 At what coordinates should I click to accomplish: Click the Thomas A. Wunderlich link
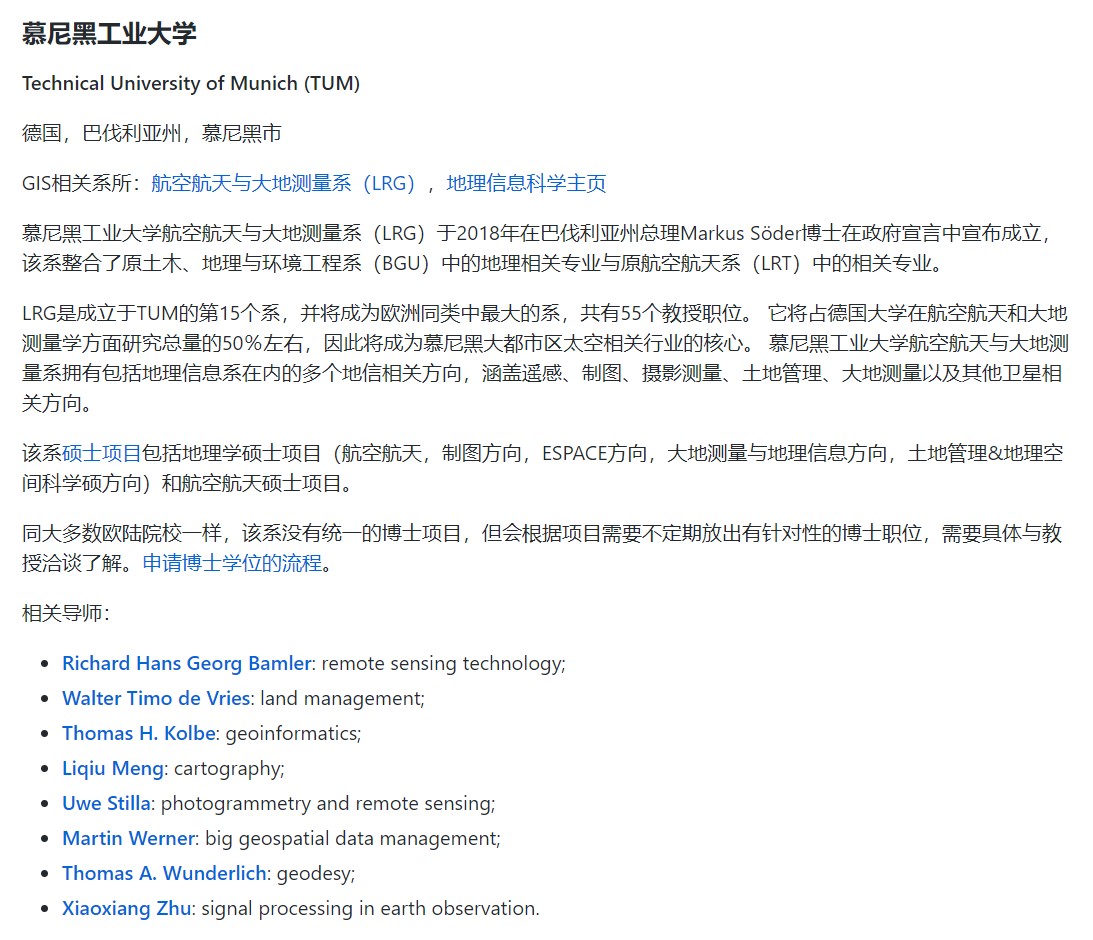tap(164, 873)
